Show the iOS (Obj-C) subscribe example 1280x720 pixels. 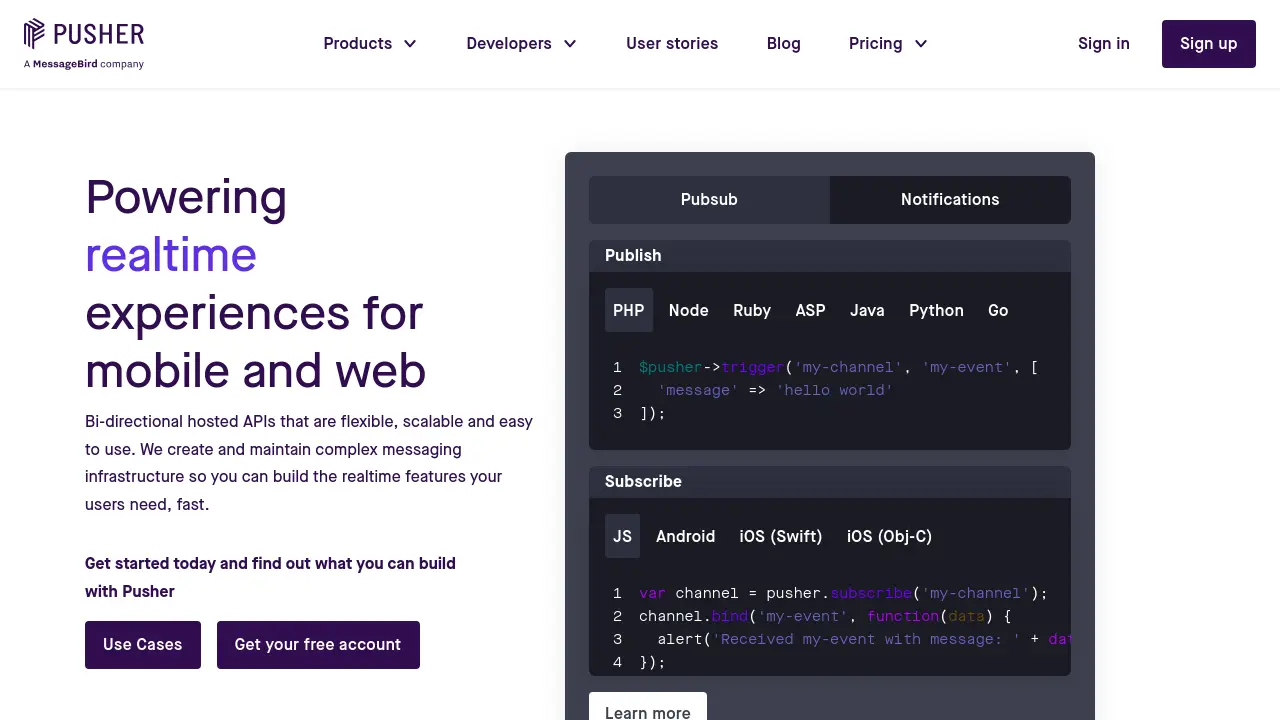pos(889,536)
